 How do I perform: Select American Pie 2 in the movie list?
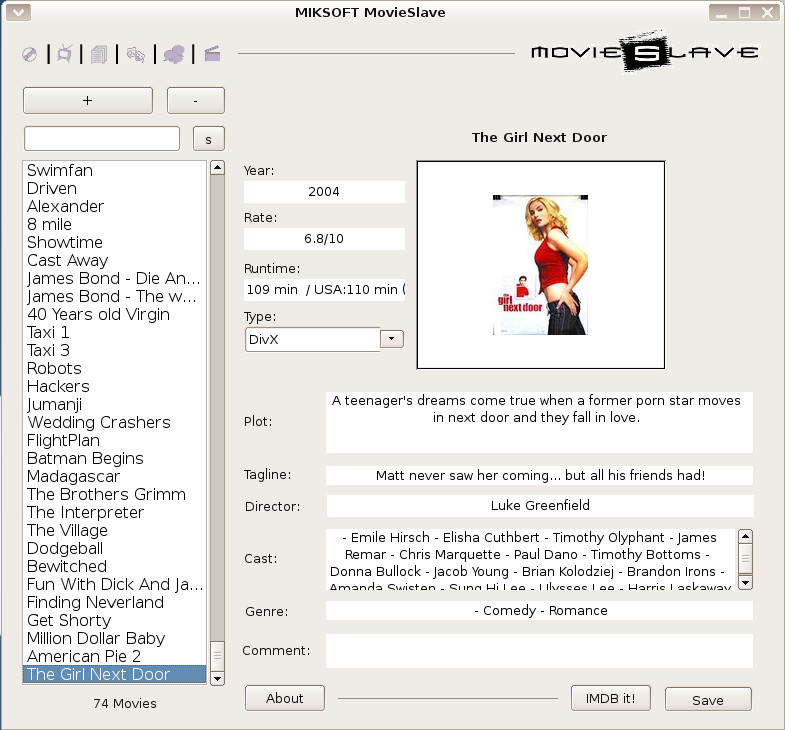[115, 657]
